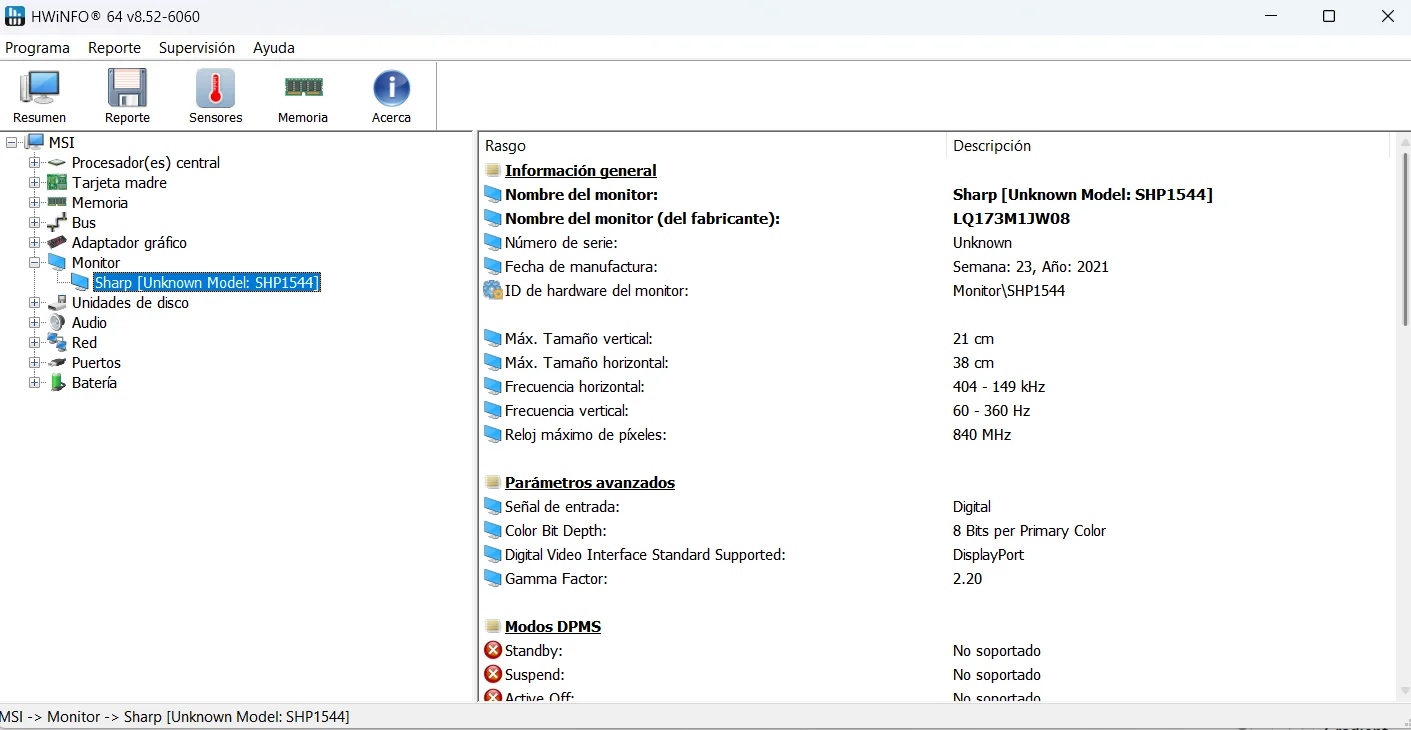Viewport: 1411px width, 730px height.
Task: Click the Memoria tree node icon
Action: [57, 202]
